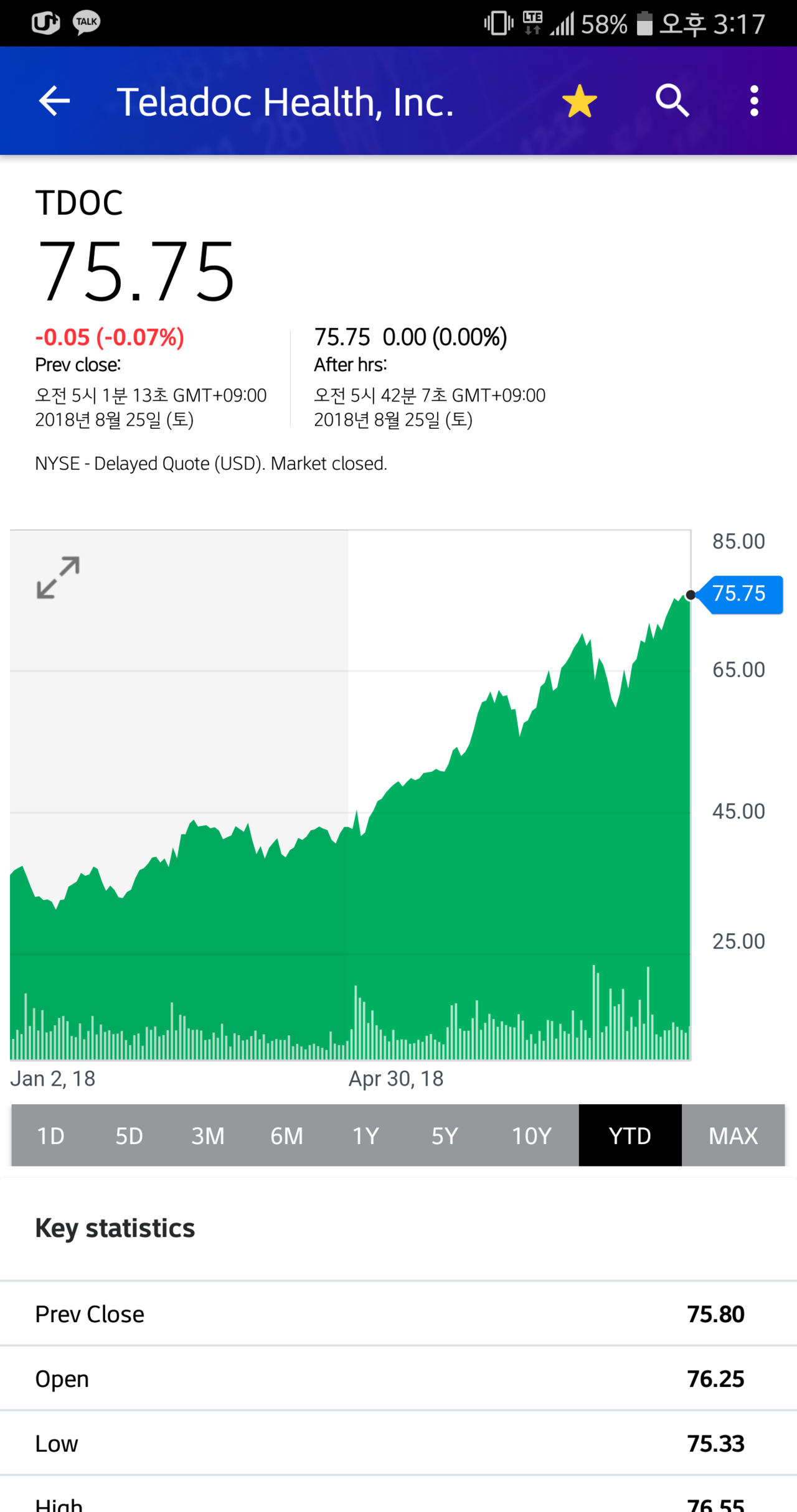
Task: Tap the LTE signal indicator icon
Action: (x=532, y=22)
